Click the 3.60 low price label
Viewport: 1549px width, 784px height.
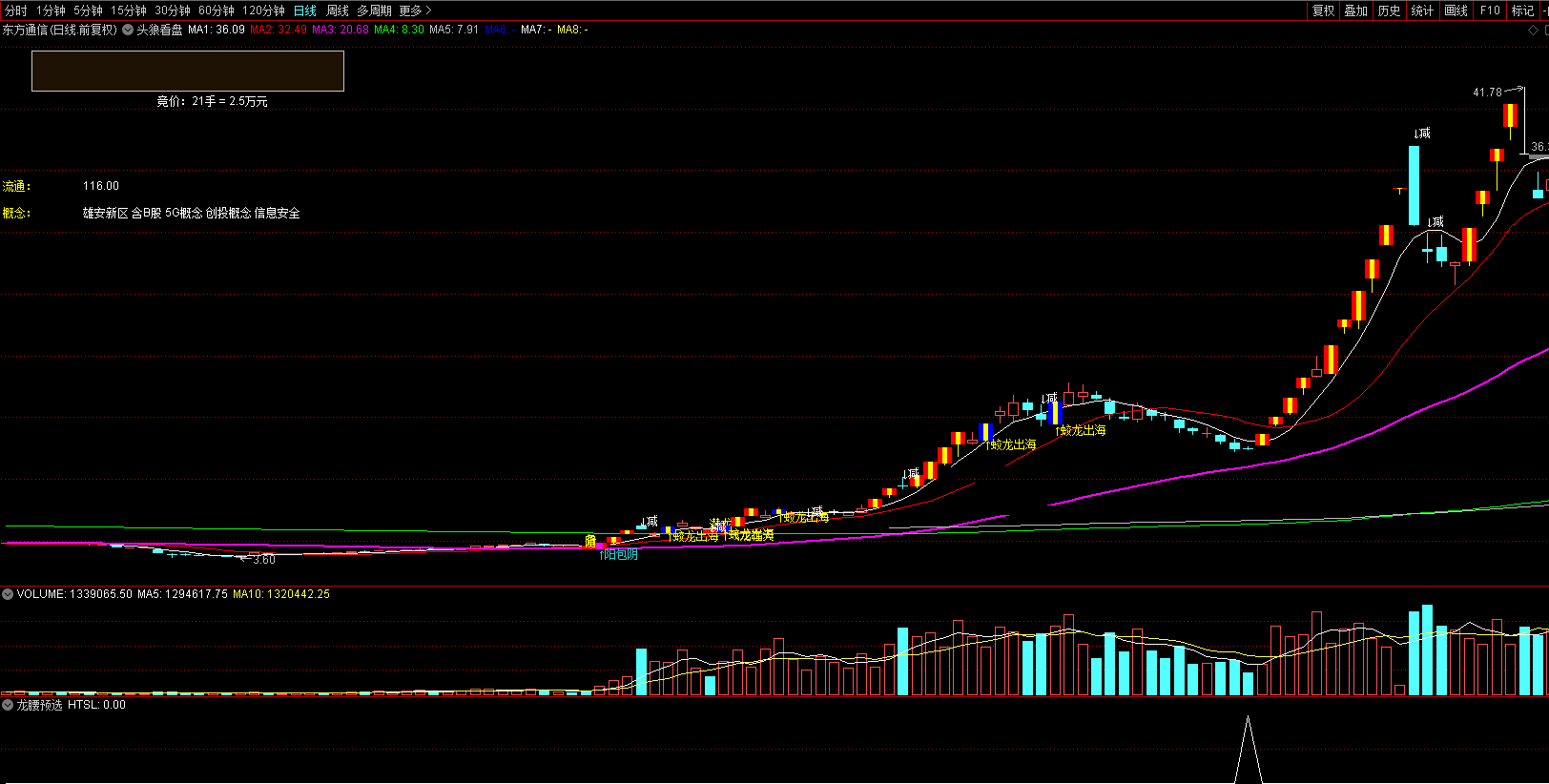(x=264, y=559)
